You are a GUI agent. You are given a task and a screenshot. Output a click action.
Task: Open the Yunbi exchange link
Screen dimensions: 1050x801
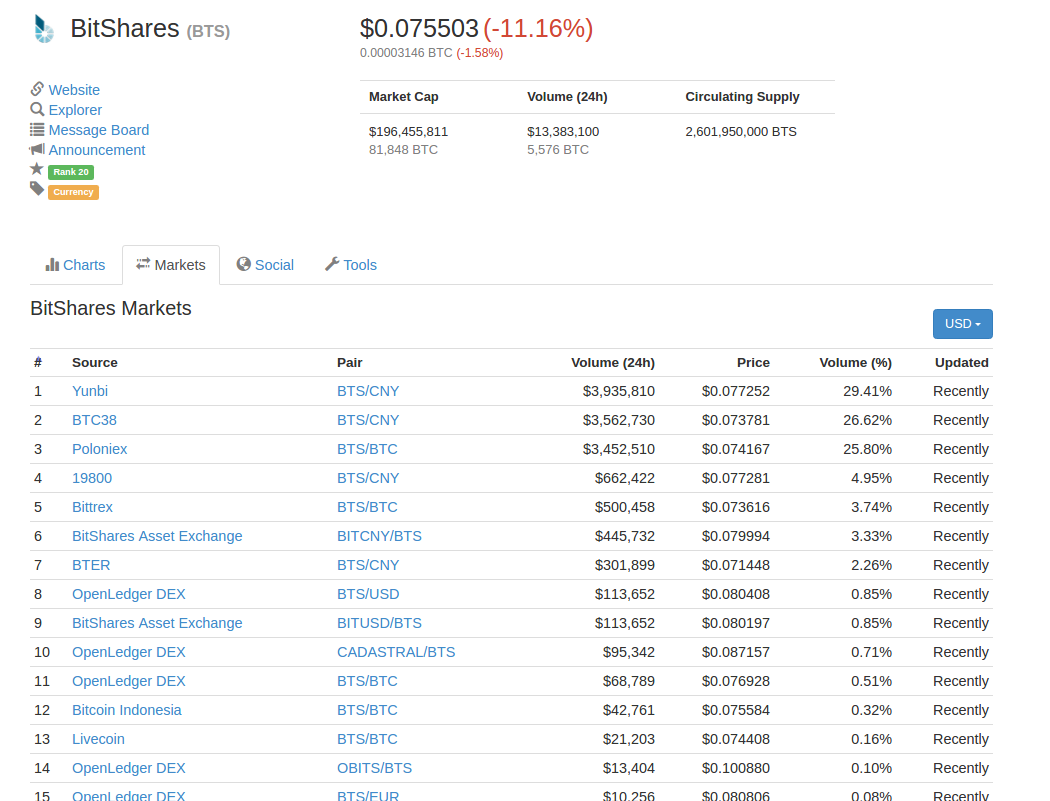[x=90, y=391]
